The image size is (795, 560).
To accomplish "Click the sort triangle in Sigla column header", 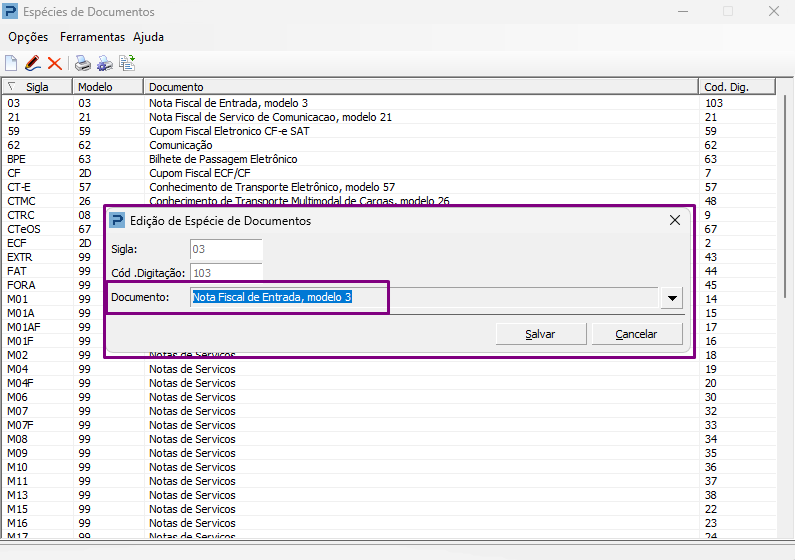I will point(12,87).
